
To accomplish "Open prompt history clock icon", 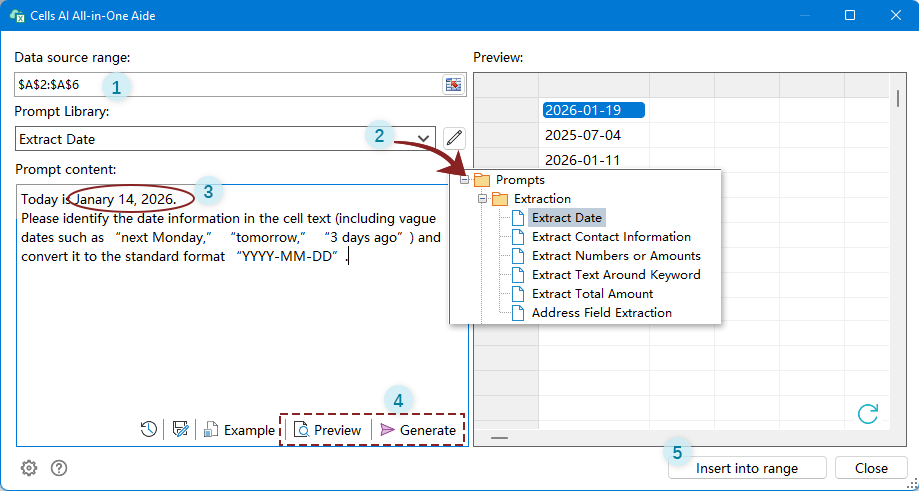I will (149, 429).
